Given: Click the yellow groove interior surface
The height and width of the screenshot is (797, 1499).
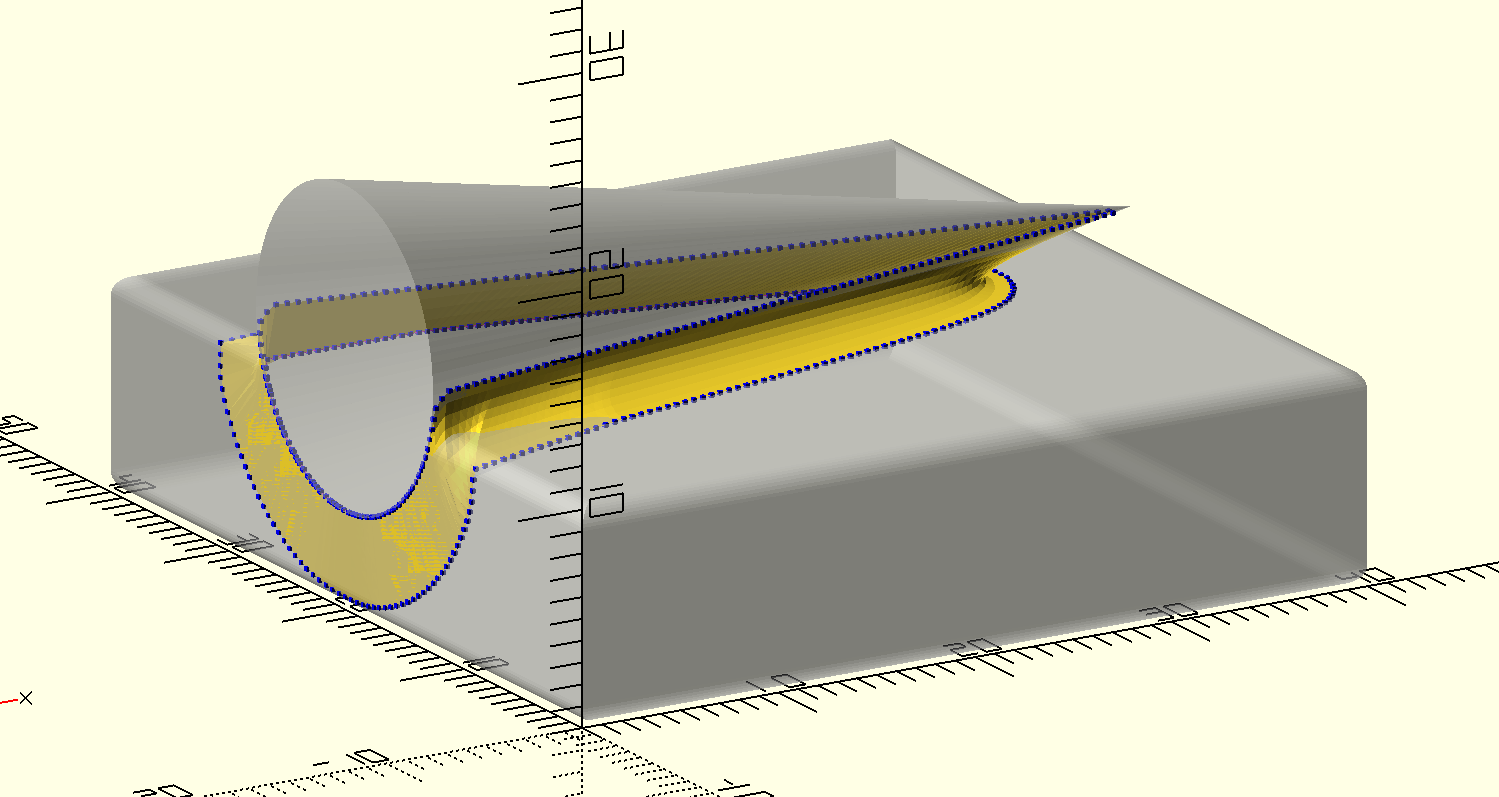Looking at the screenshot, I should [x=700, y=370].
